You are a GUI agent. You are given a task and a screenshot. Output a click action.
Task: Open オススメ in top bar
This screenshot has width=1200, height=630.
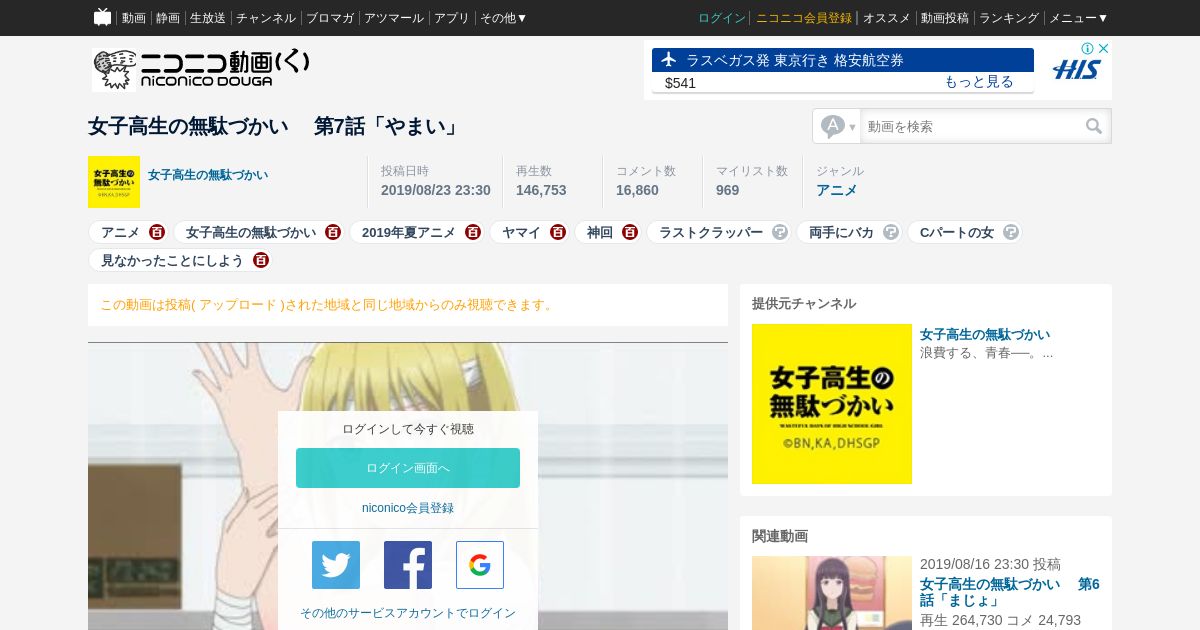887,18
